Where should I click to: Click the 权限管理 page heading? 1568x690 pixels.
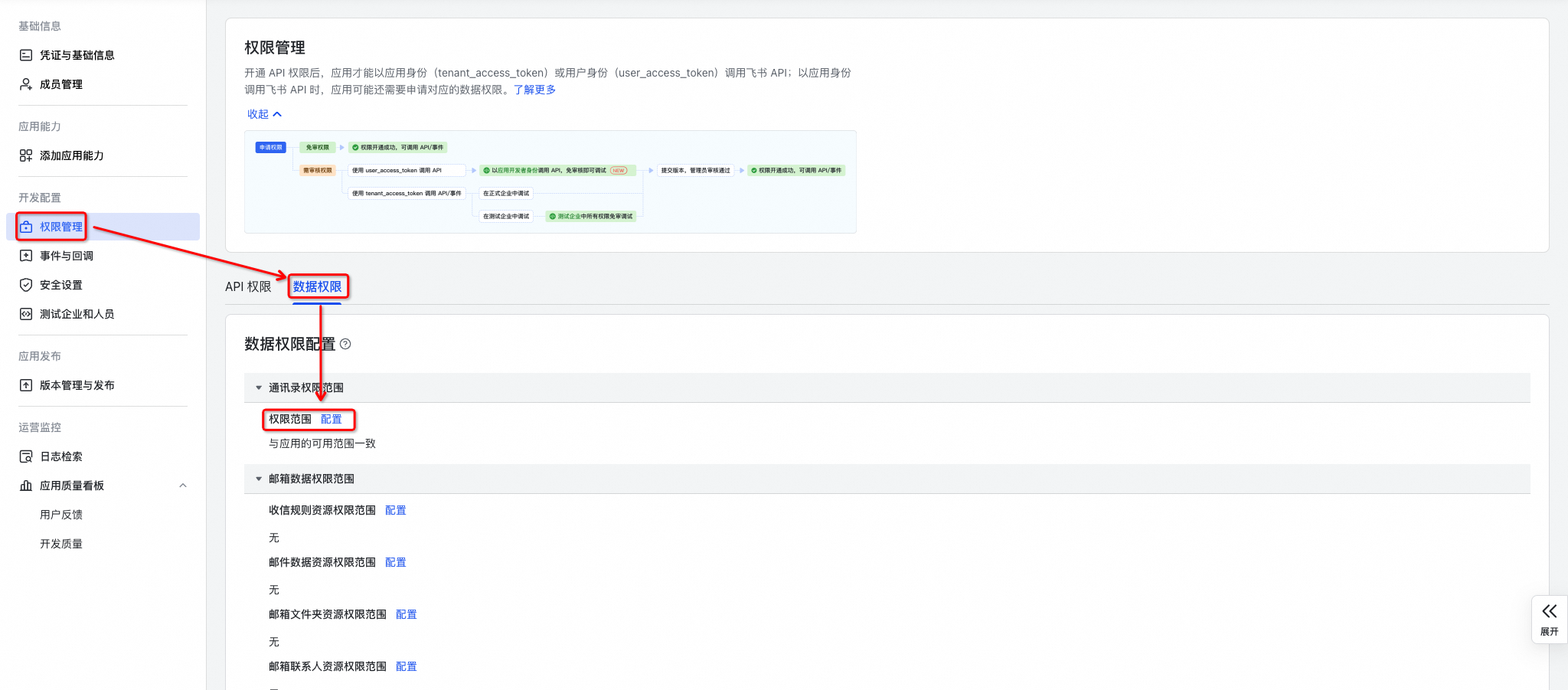(275, 47)
